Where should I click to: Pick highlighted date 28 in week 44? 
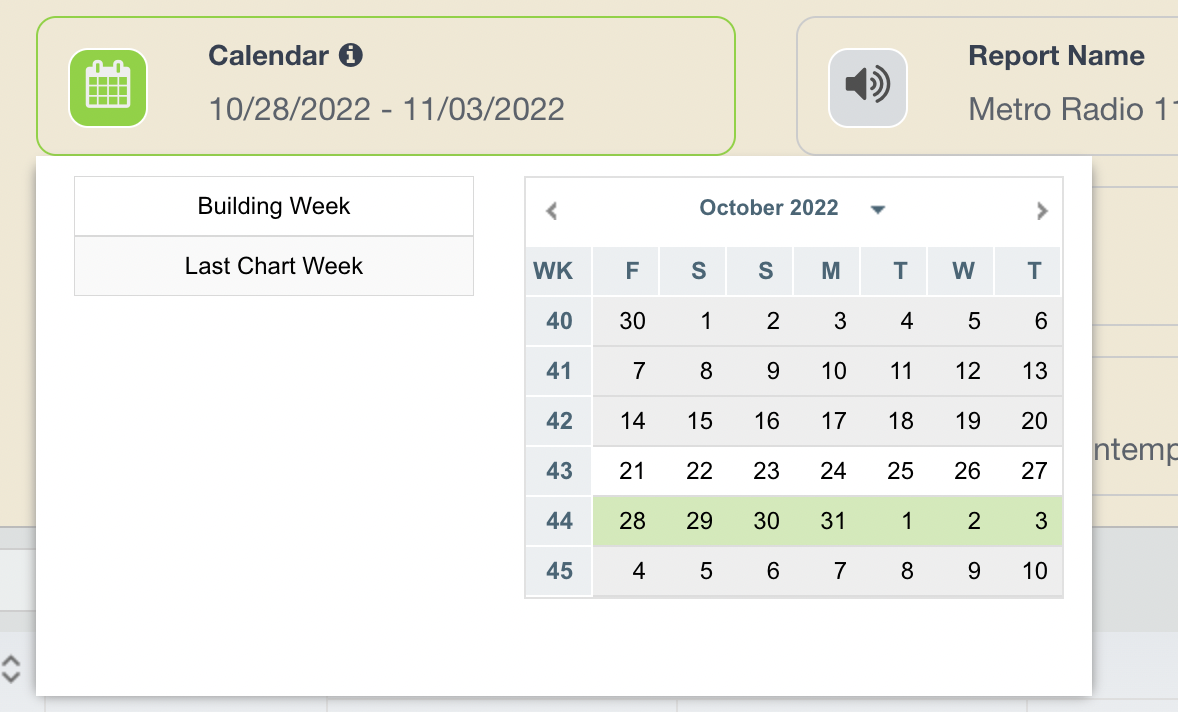click(x=632, y=520)
